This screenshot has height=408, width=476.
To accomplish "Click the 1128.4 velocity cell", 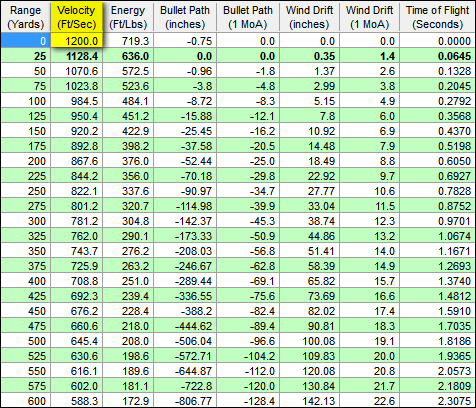I will pyautogui.click(x=76, y=56).
